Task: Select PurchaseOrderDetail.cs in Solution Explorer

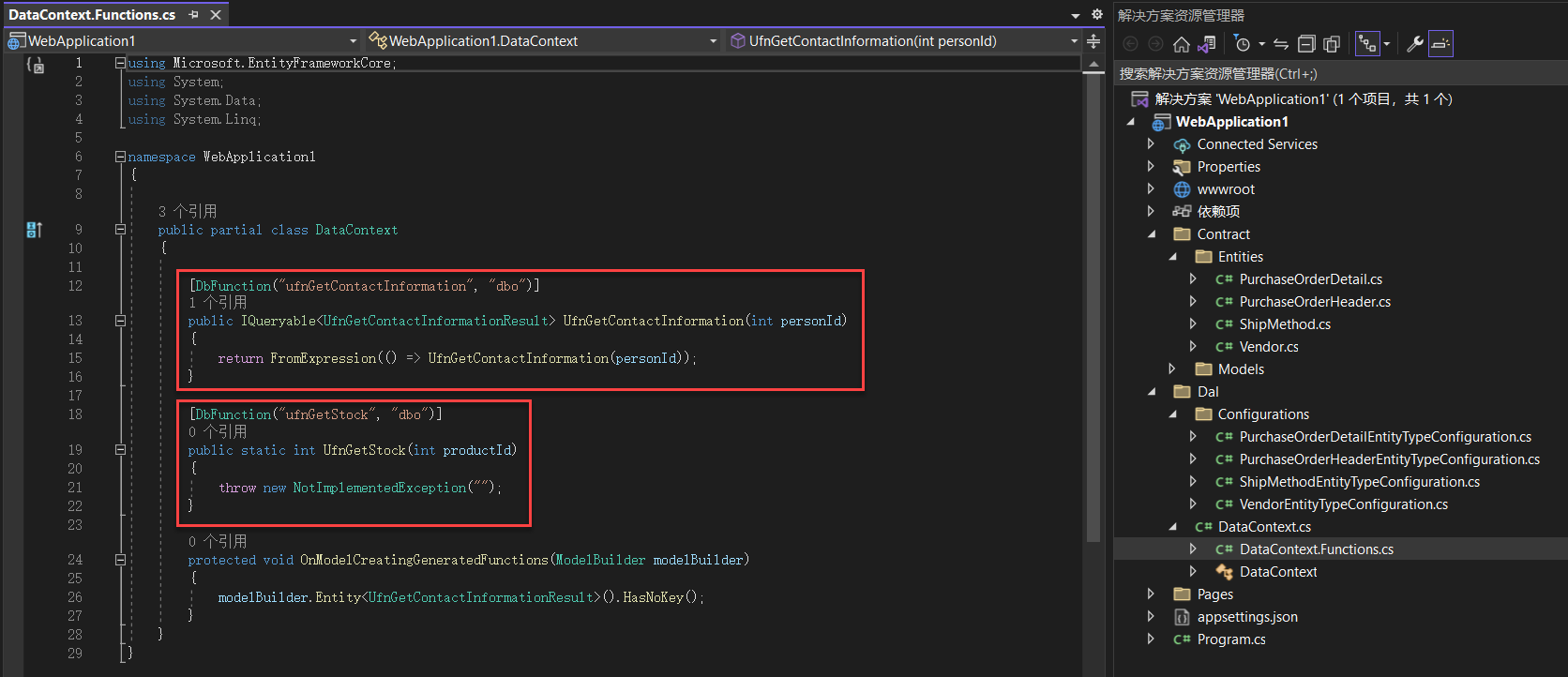Action: [x=1310, y=279]
